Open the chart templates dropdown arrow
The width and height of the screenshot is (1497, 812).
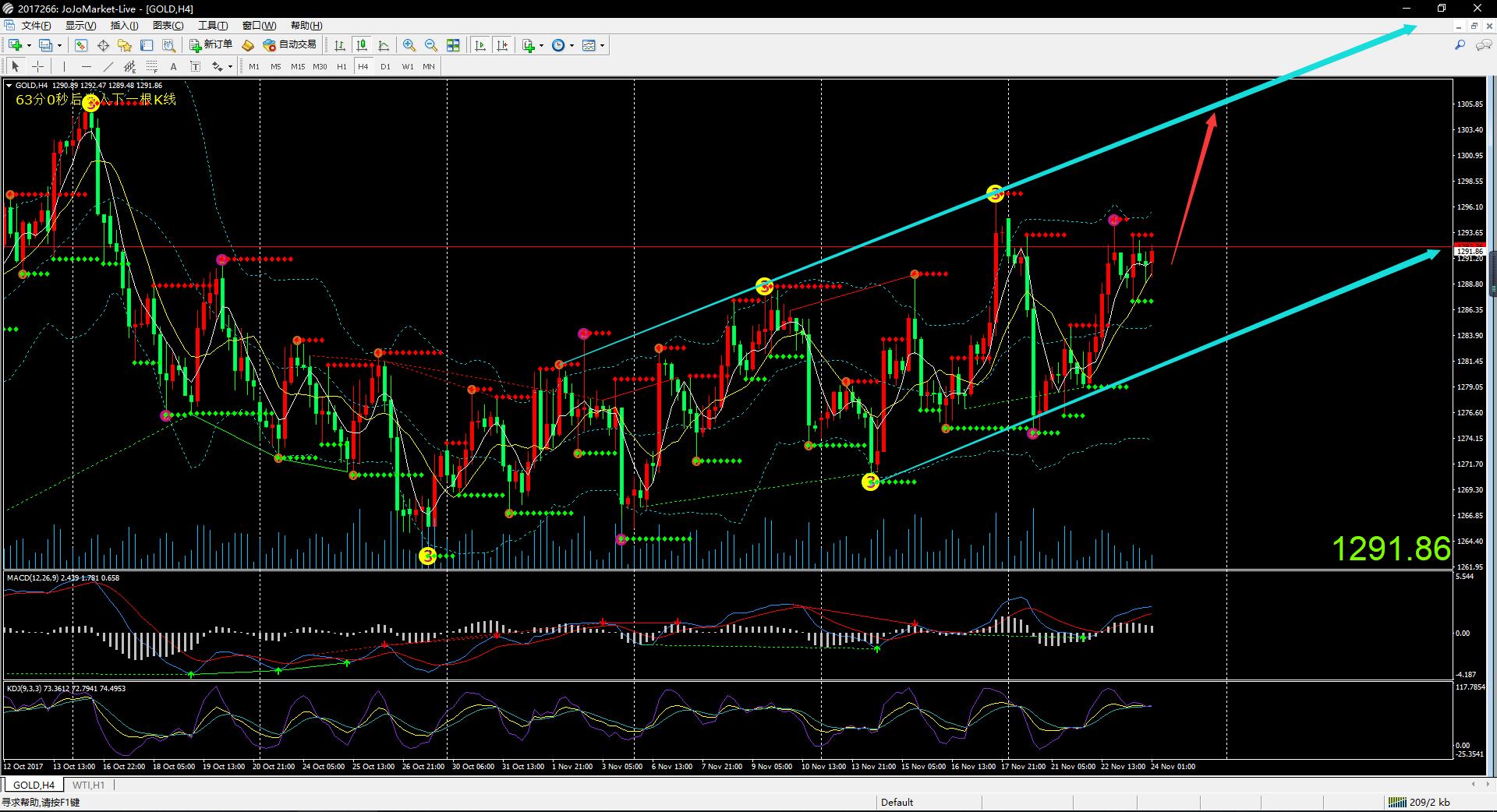pyautogui.click(x=602, y=45)
